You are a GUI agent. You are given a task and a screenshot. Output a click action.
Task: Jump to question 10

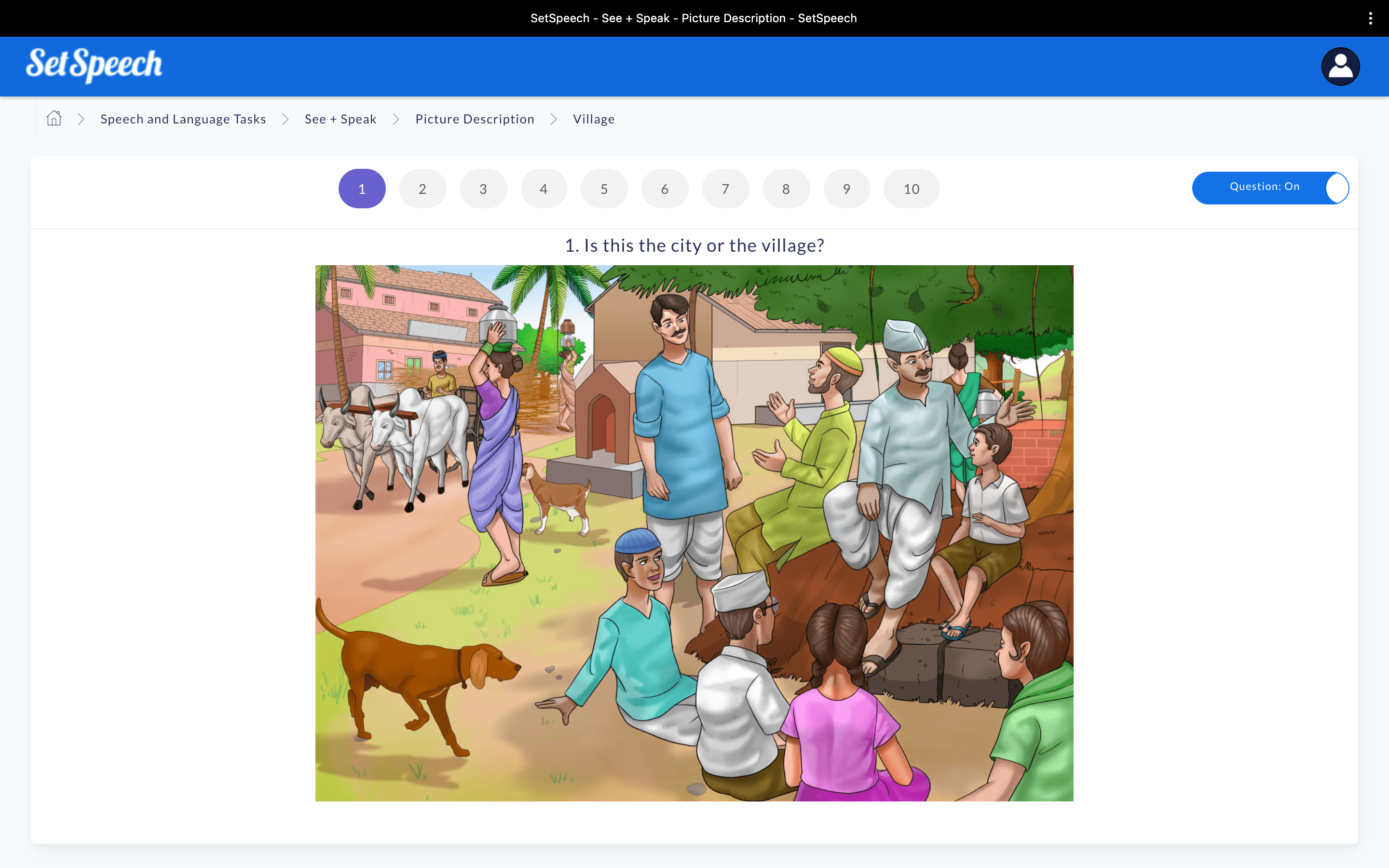pos(912,188)
